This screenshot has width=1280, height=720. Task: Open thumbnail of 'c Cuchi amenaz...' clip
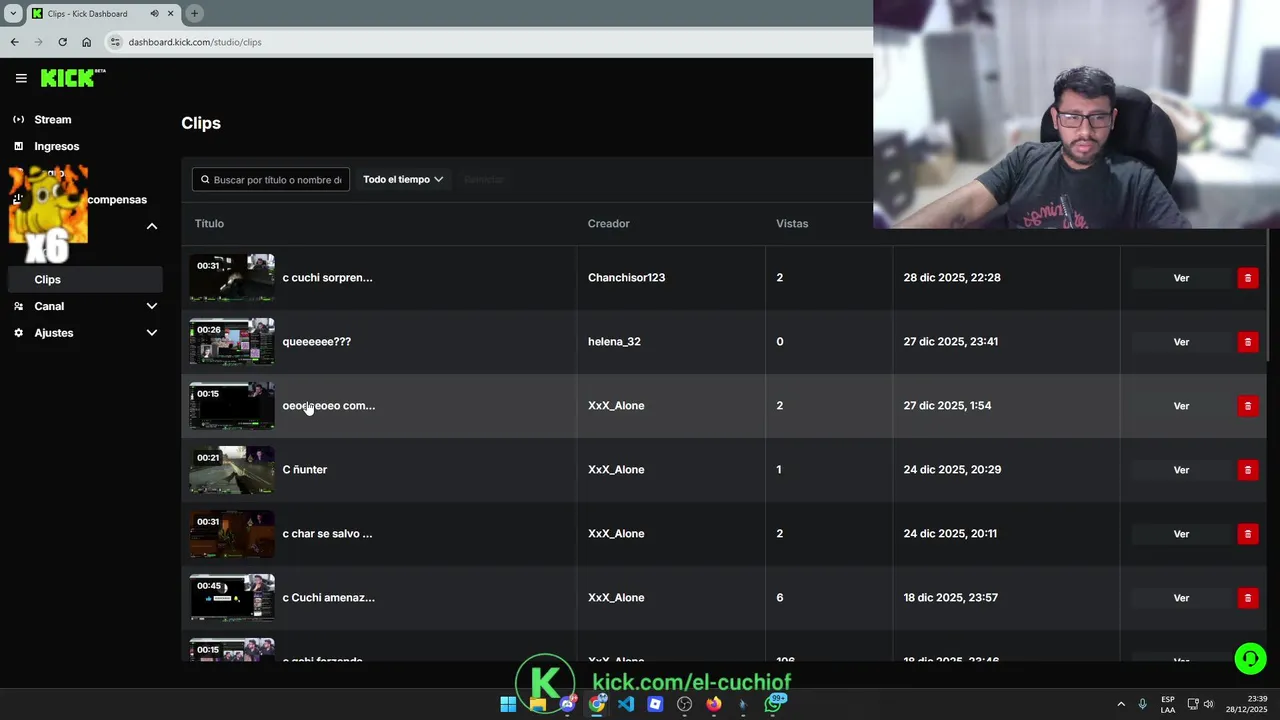232,598
